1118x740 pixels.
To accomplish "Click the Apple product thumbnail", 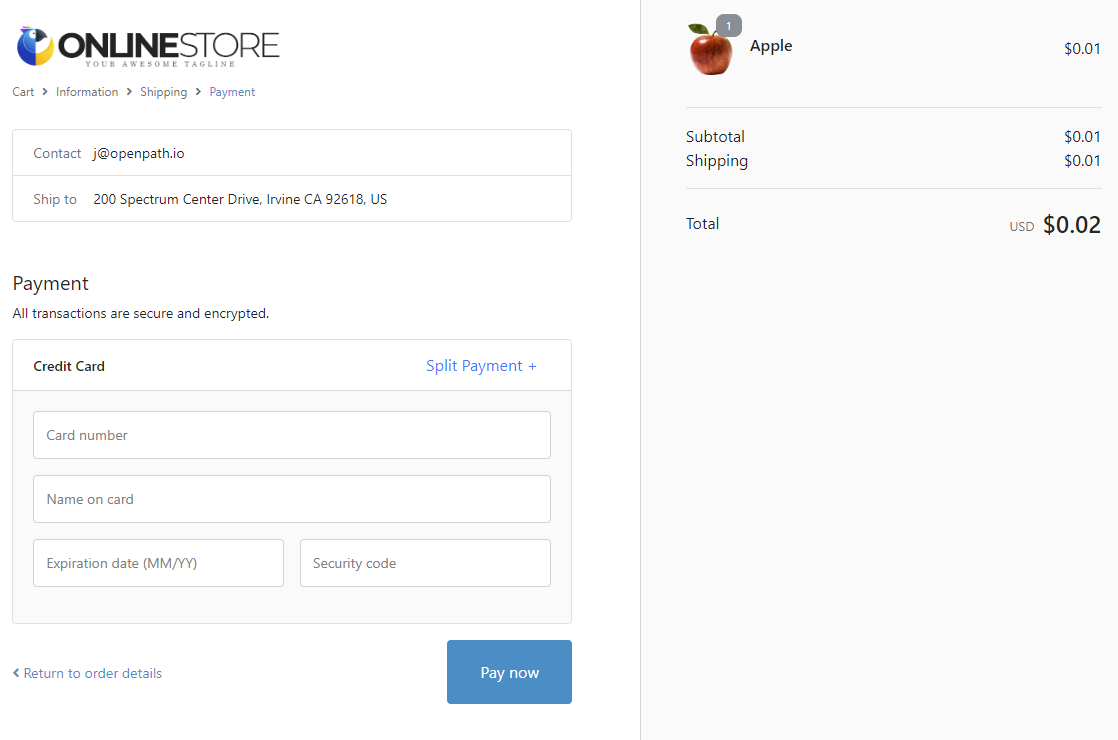I will [710, 49].
